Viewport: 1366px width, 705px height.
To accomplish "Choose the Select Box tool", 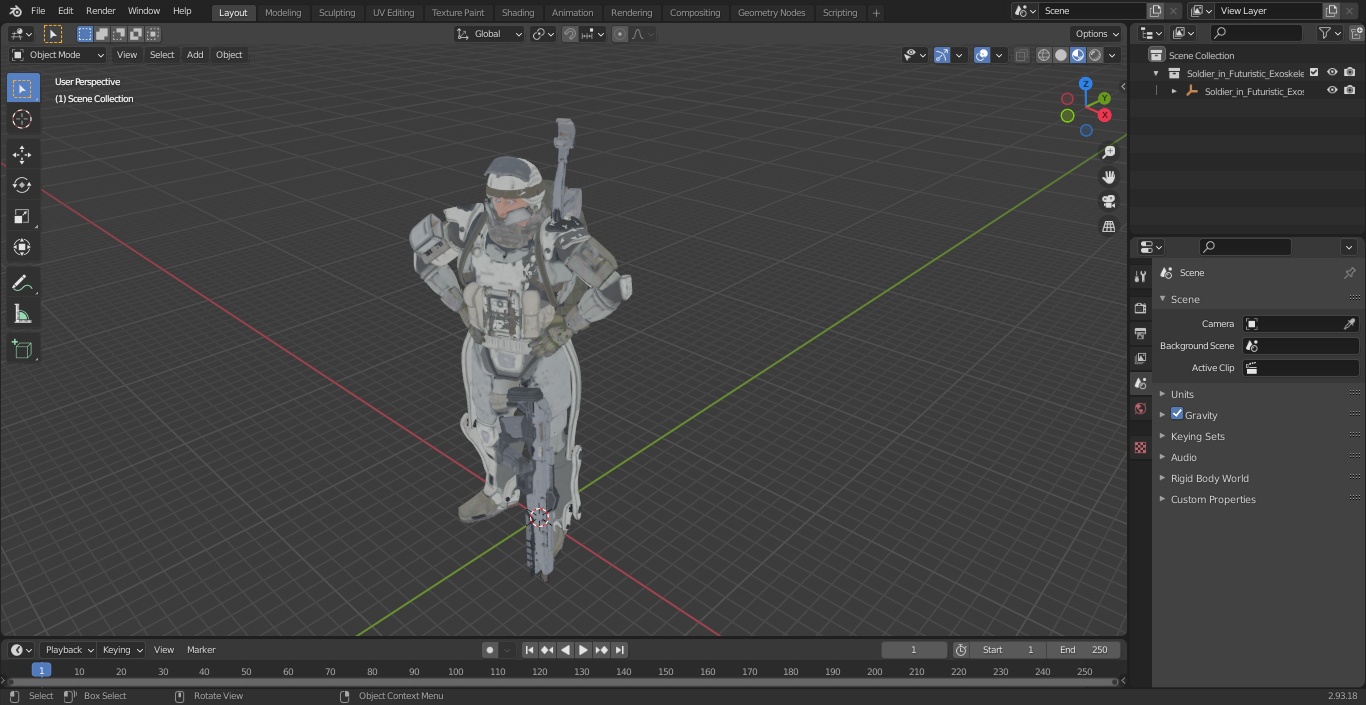I will [x=22, y=88].
